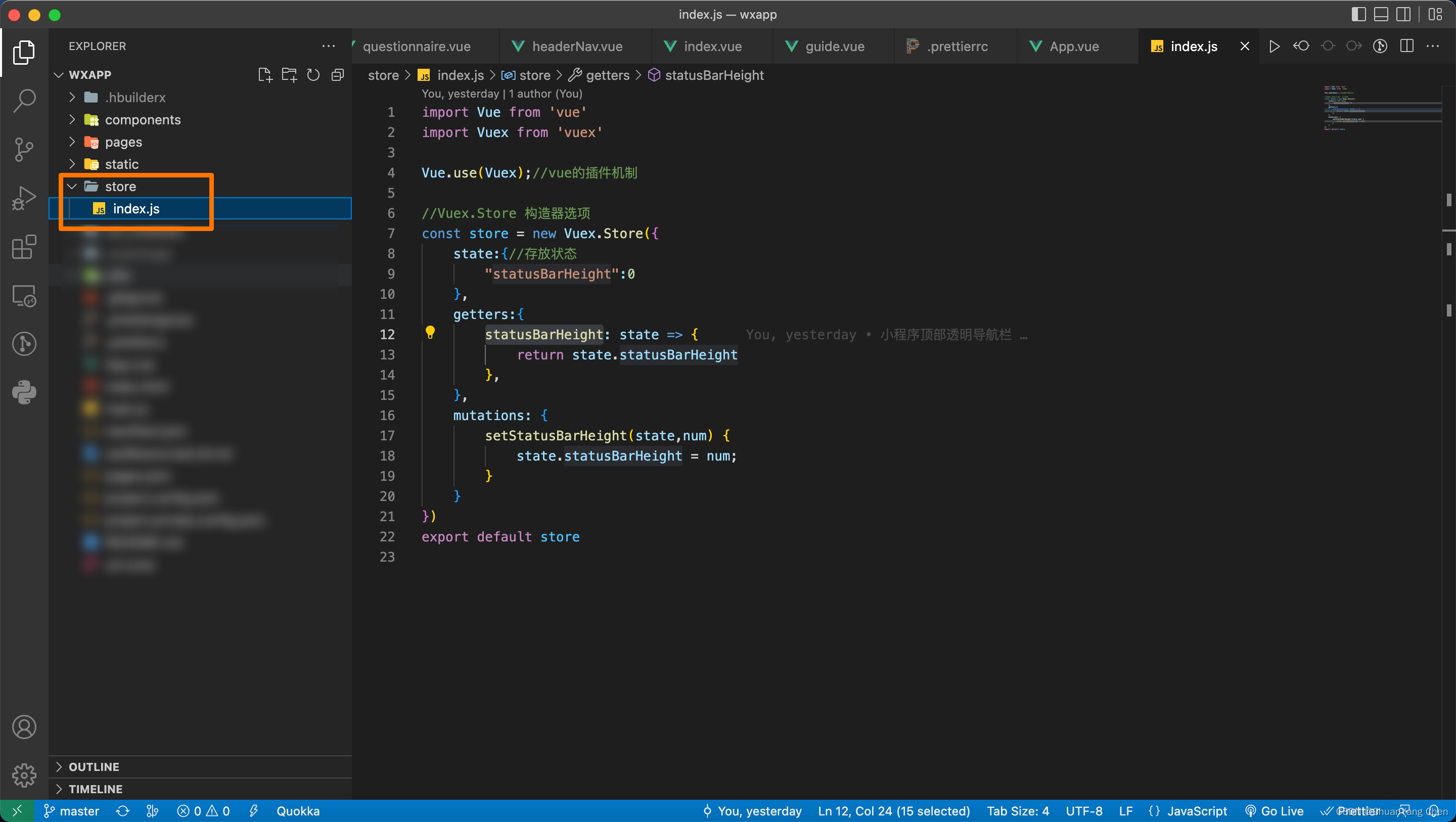Toggle the bottom panel layout icon
Image resolution: width=1456 pixels, height=822 pixels.
(x=1381, y=14)
